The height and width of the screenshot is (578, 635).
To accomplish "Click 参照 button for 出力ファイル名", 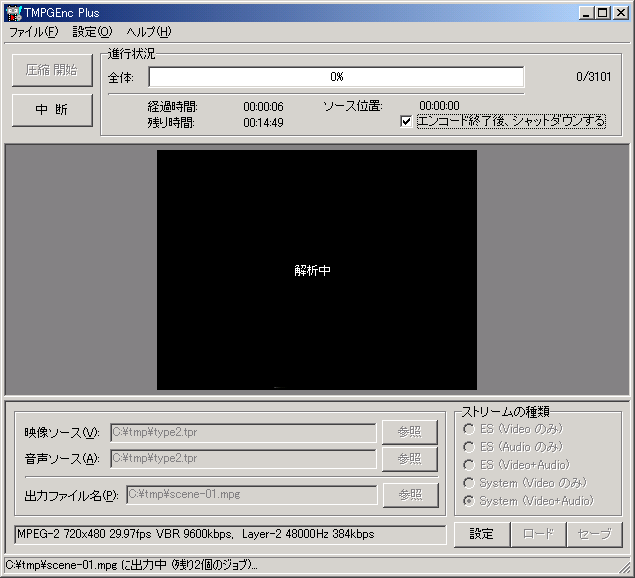I will (x=411, y=495).
